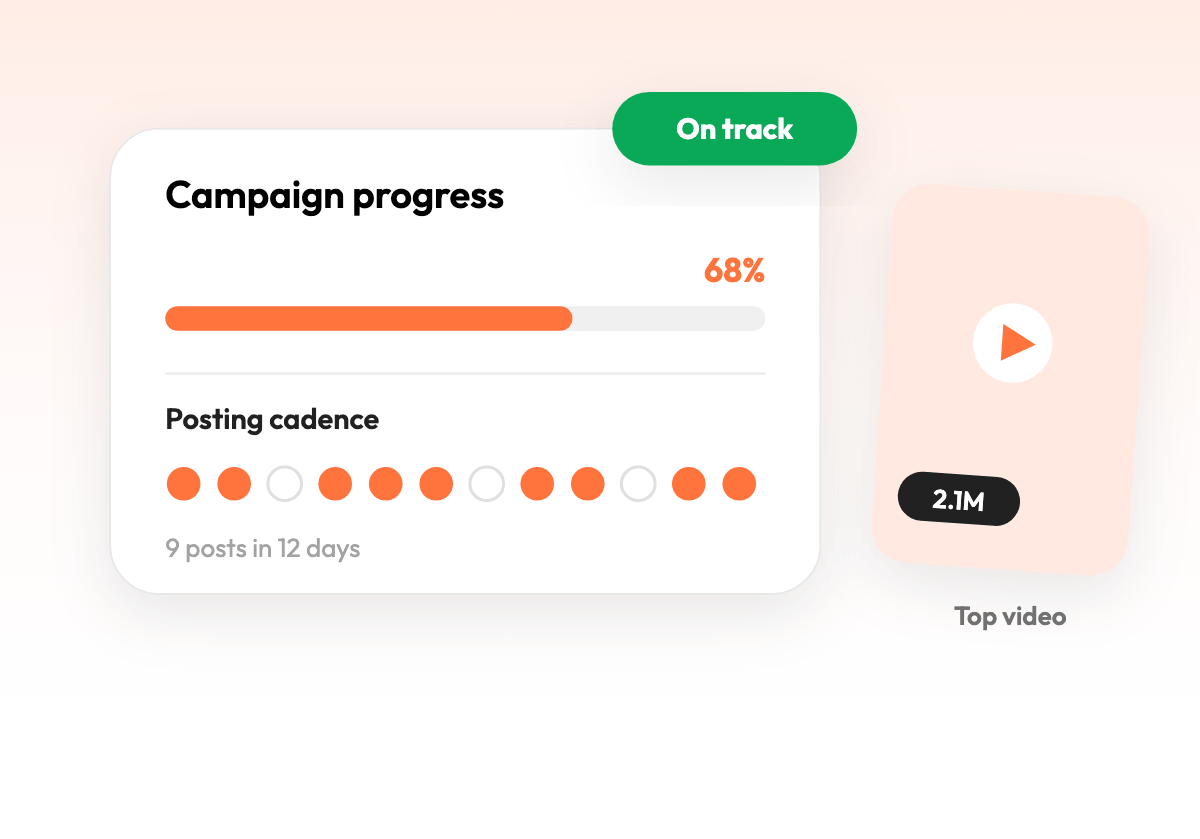This screenshot has height=839, width=1200.
Task: Click the Campaign progress heading
Action: pyautogui.click(x=334, y=196)
